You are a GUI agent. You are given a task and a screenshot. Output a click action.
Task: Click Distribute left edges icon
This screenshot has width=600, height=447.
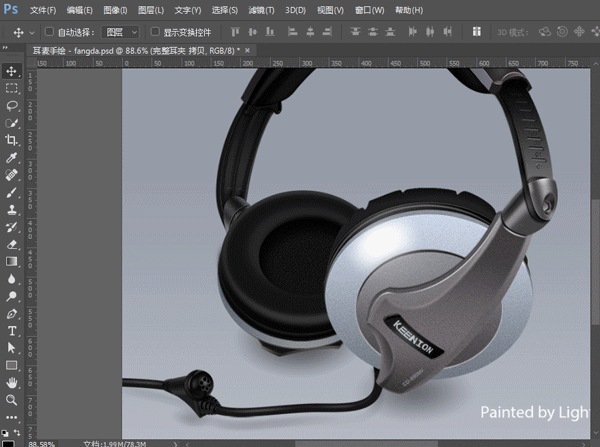pos(412,32)
